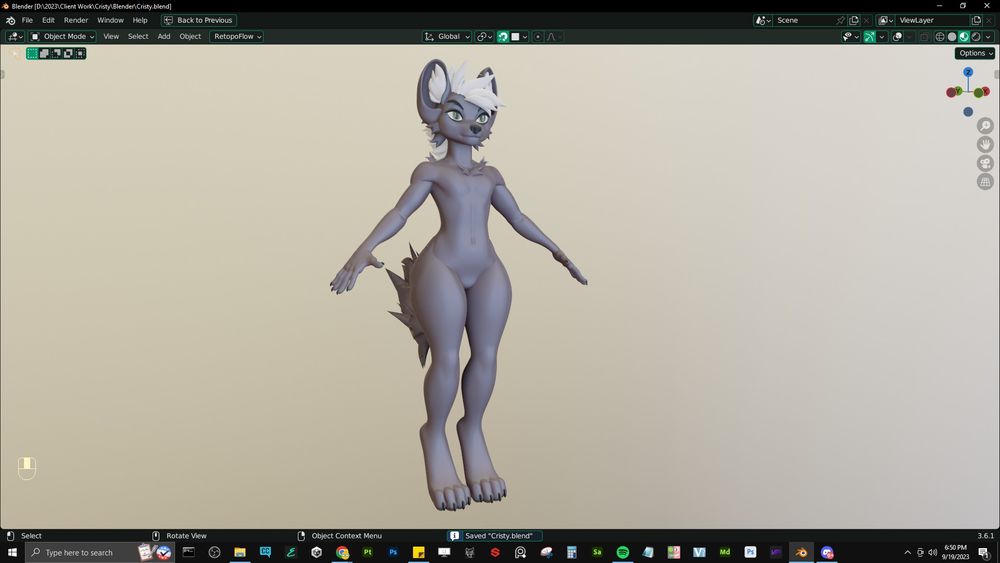
Task: Add a new view layer
Action: click(x=976, y=20)
